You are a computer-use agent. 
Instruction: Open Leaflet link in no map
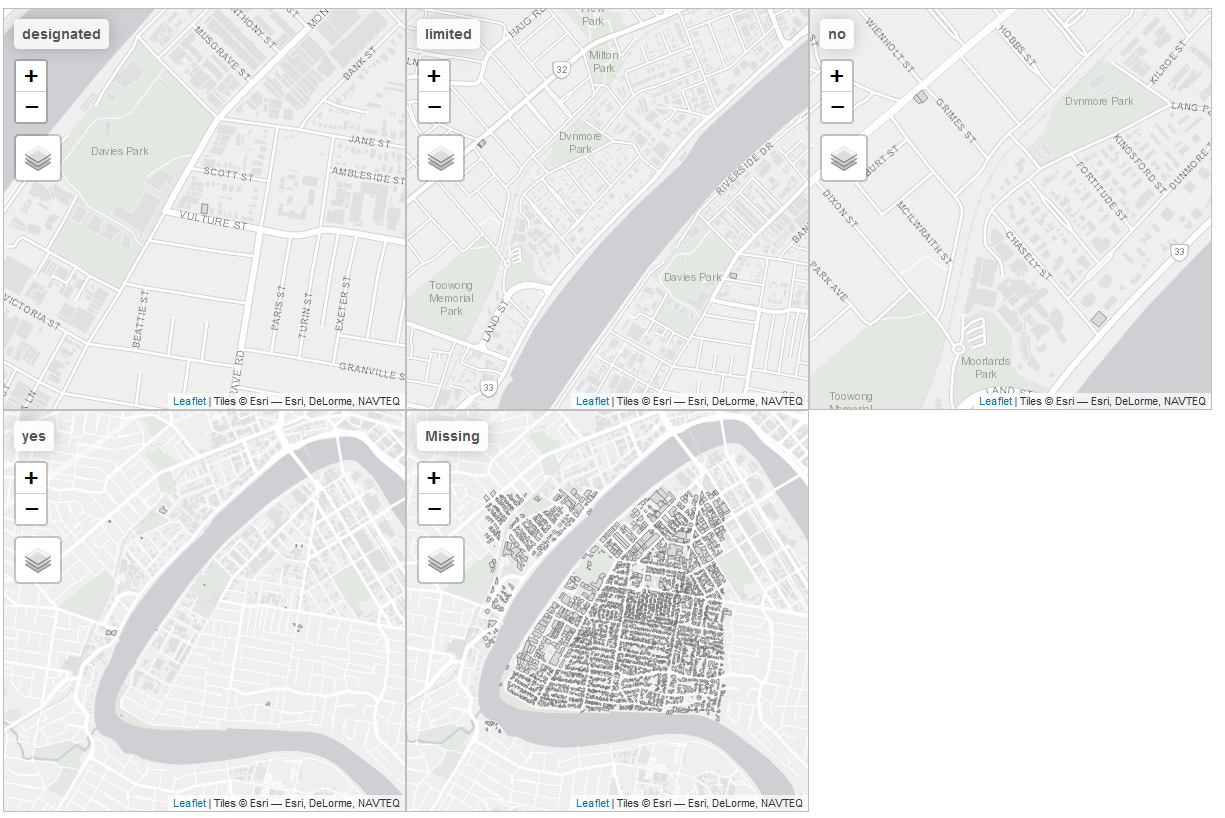995,401
